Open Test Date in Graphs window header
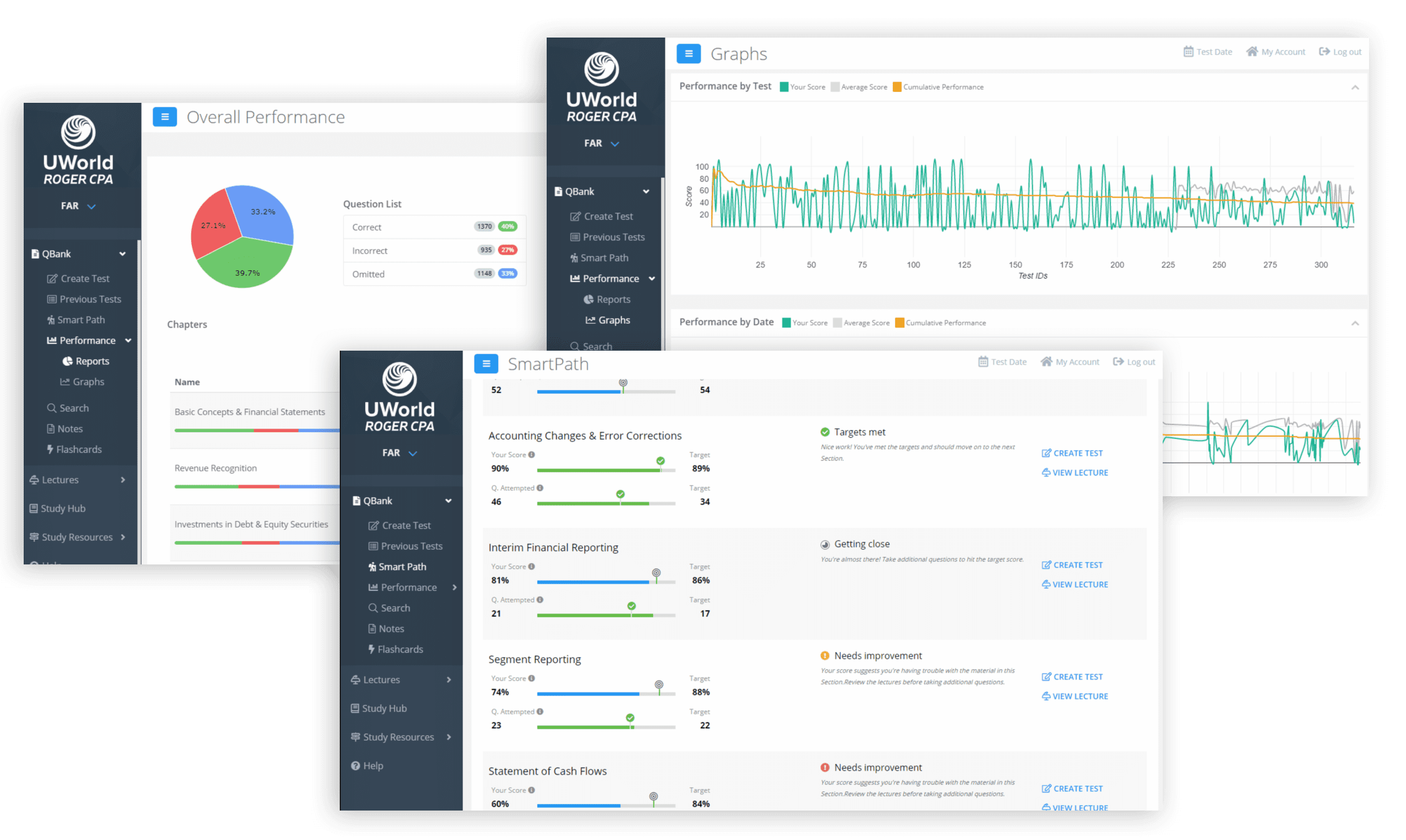The image size is (1406, 840). point(1208,51)
